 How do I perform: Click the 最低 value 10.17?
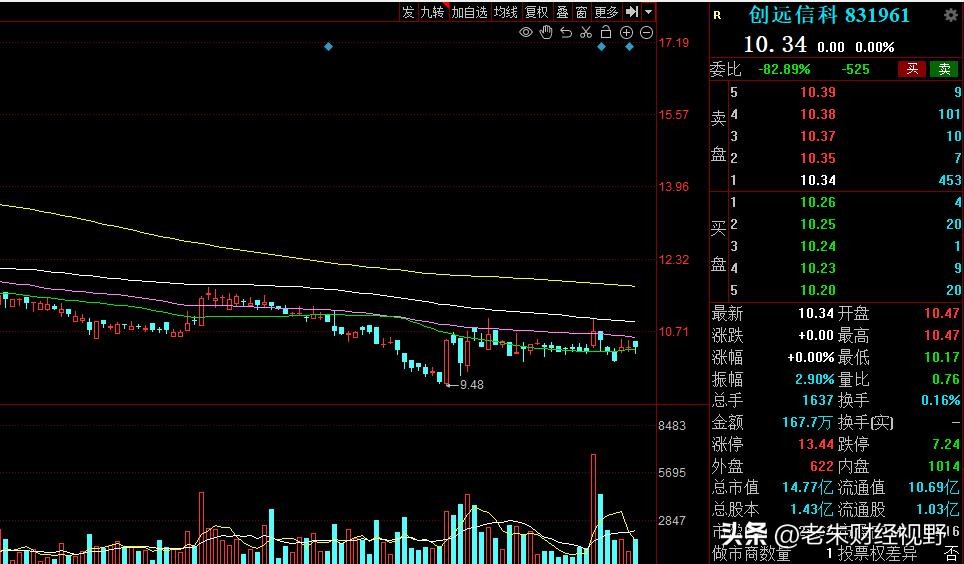[942, 357]
